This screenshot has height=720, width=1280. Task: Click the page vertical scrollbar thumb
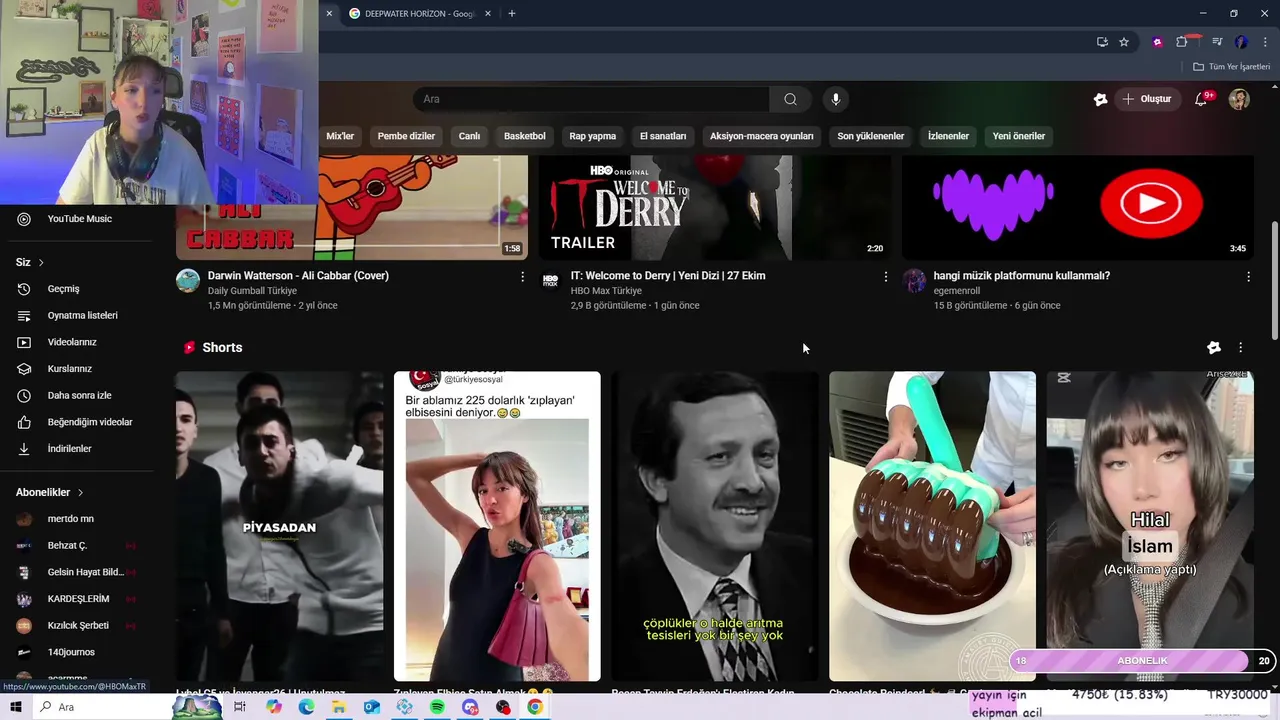click(x=1274, y=280)
